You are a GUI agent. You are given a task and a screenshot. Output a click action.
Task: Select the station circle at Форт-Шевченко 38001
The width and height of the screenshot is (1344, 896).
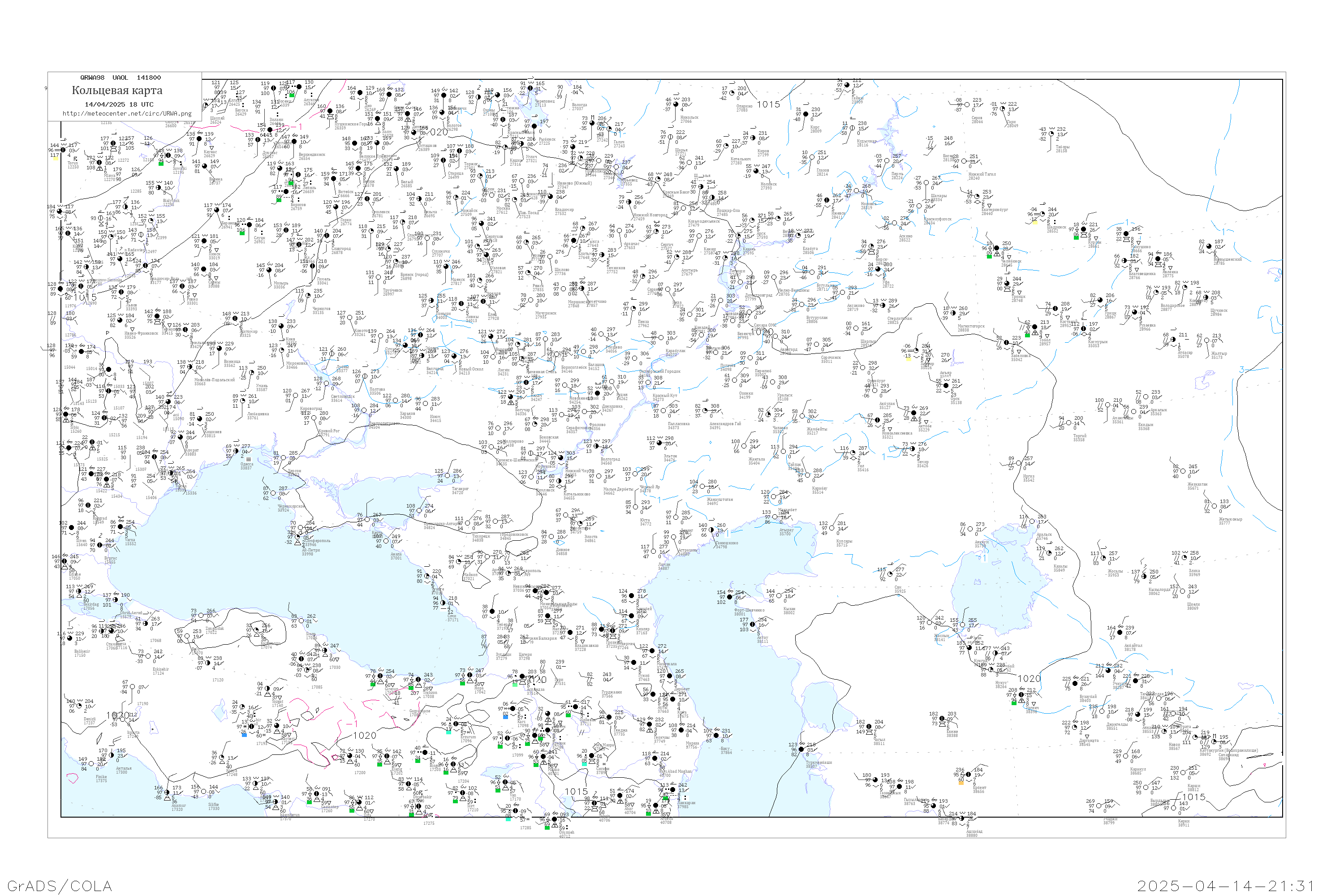pyautogui.click(x=730, y=598)
